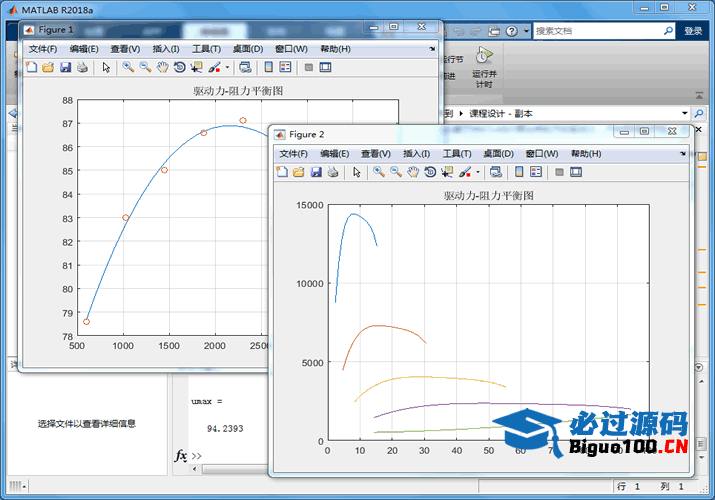Click Link Plot icon in Figure 2 toolbar
Screen dimensions: 715x500
(496, 172)
